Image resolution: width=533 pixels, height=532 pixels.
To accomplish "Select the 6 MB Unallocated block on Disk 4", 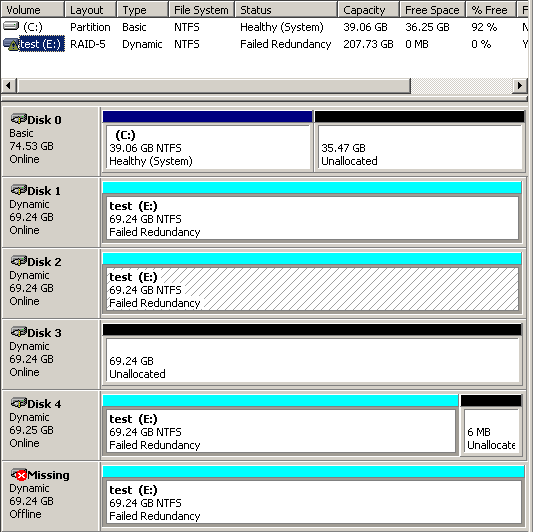I will click(491, 431).
